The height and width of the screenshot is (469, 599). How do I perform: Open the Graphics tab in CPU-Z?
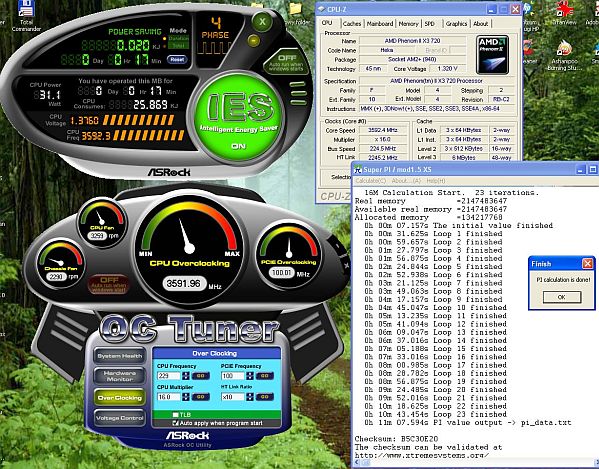point(456,24)
